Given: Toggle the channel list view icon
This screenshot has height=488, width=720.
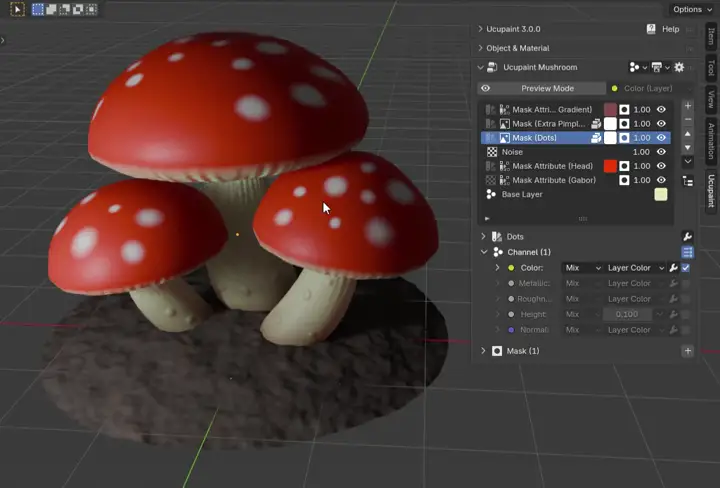Looking at the screenshot, I should coord(687,252).
